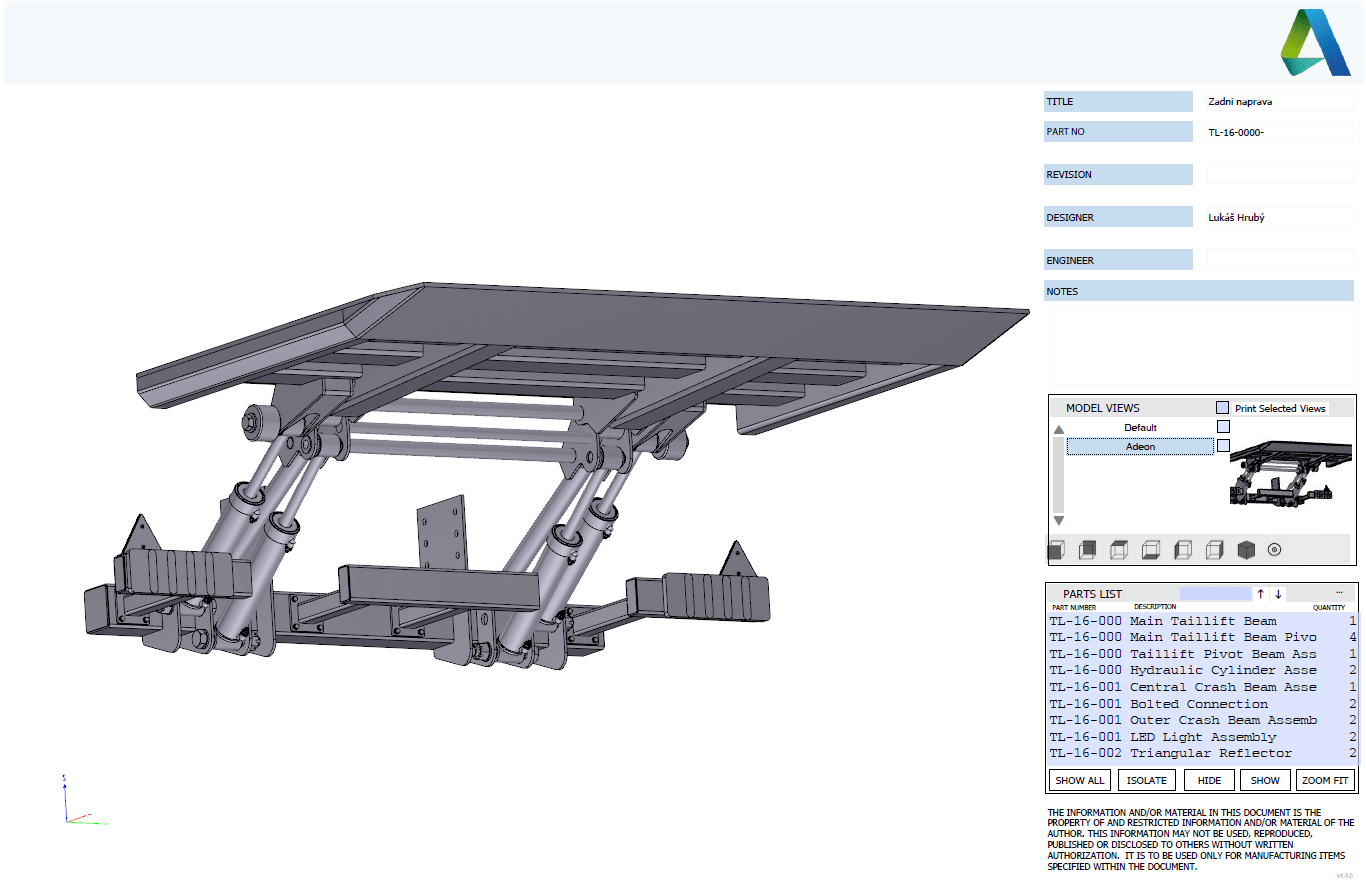Select the right face view cube icon
The image size is (1366, 881).
tap(1214, 549)
